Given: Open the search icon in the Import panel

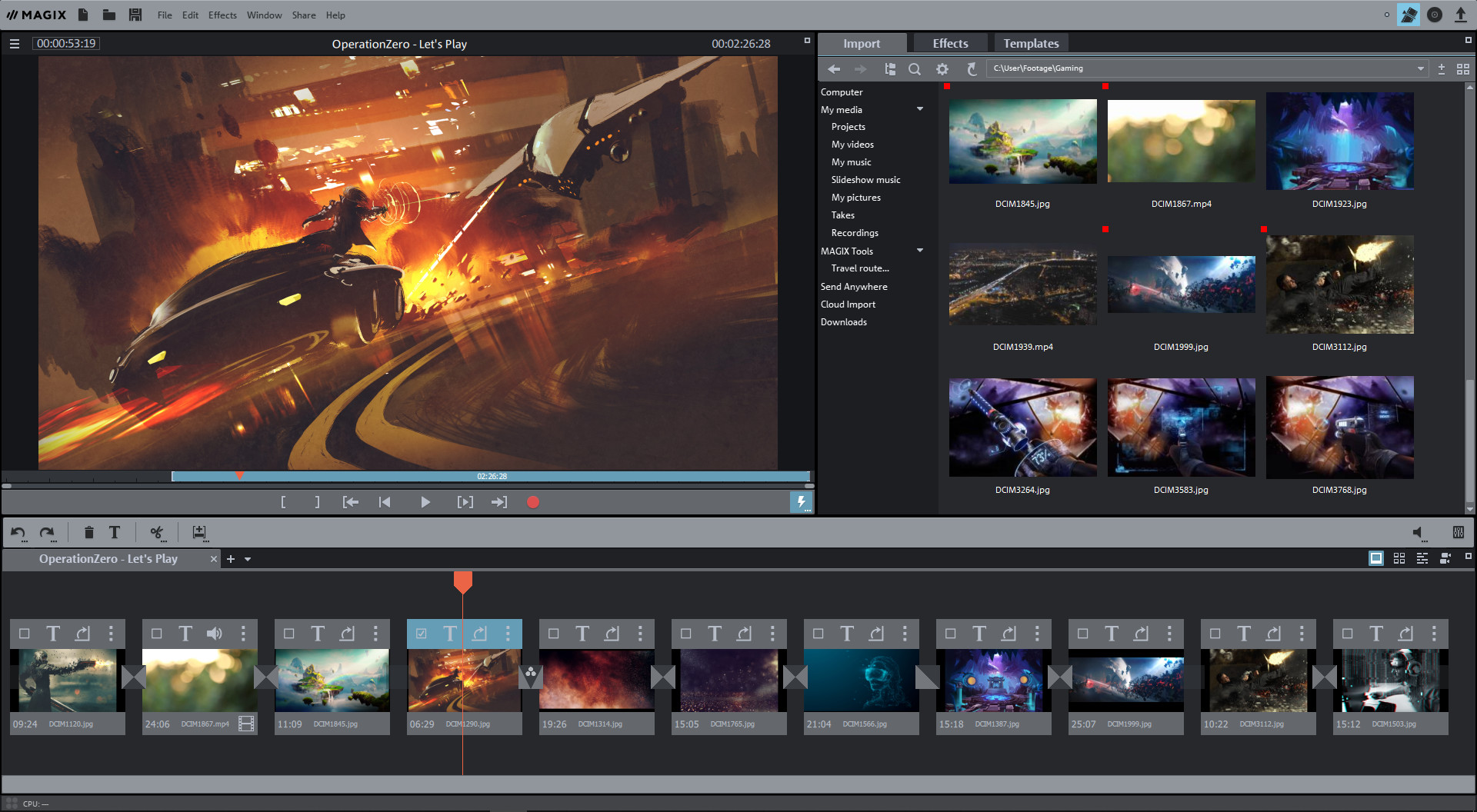Looking at the screenshot, I should pos(915,68).
